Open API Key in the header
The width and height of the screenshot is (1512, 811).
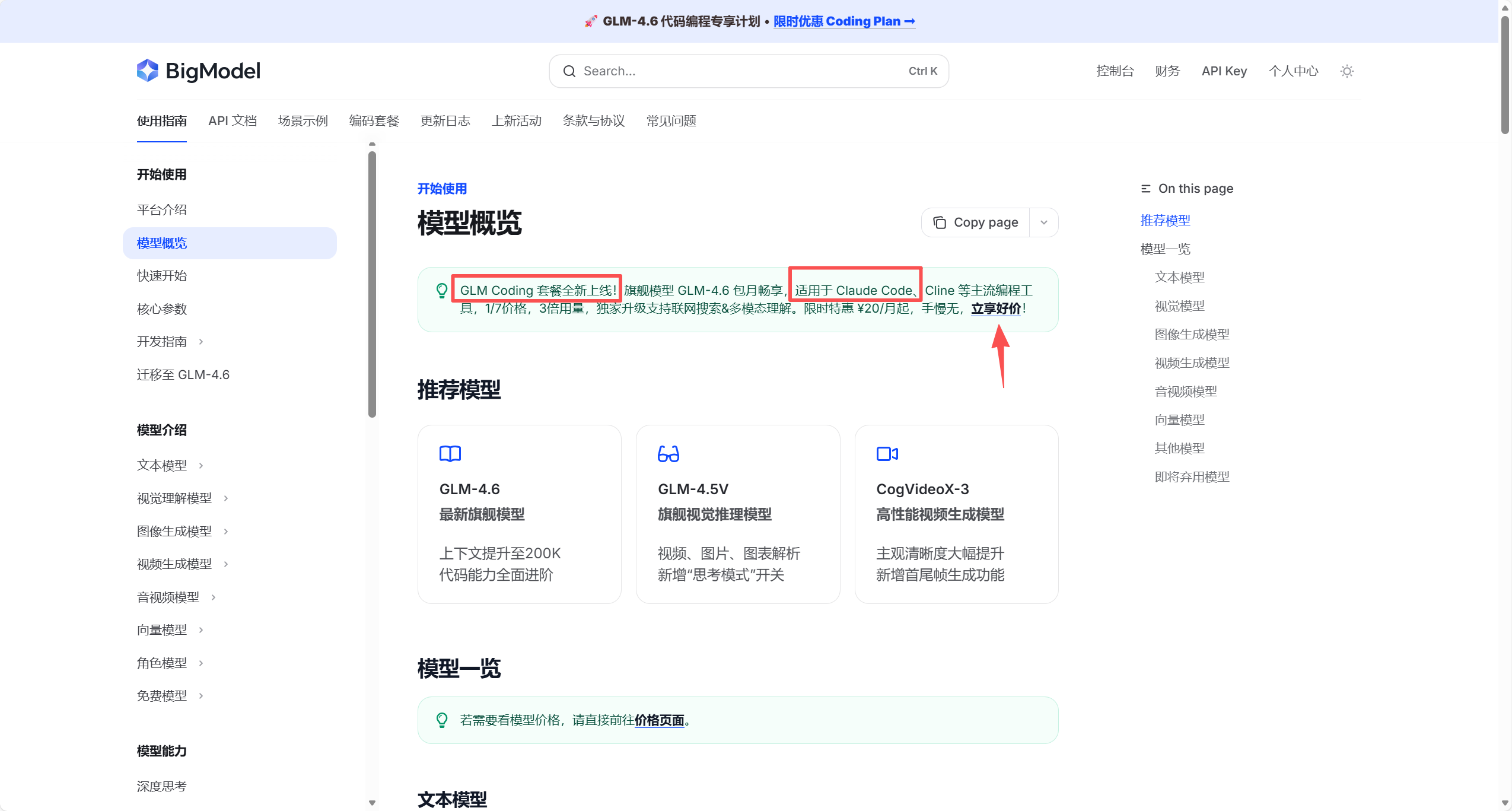click(1224, 71)
